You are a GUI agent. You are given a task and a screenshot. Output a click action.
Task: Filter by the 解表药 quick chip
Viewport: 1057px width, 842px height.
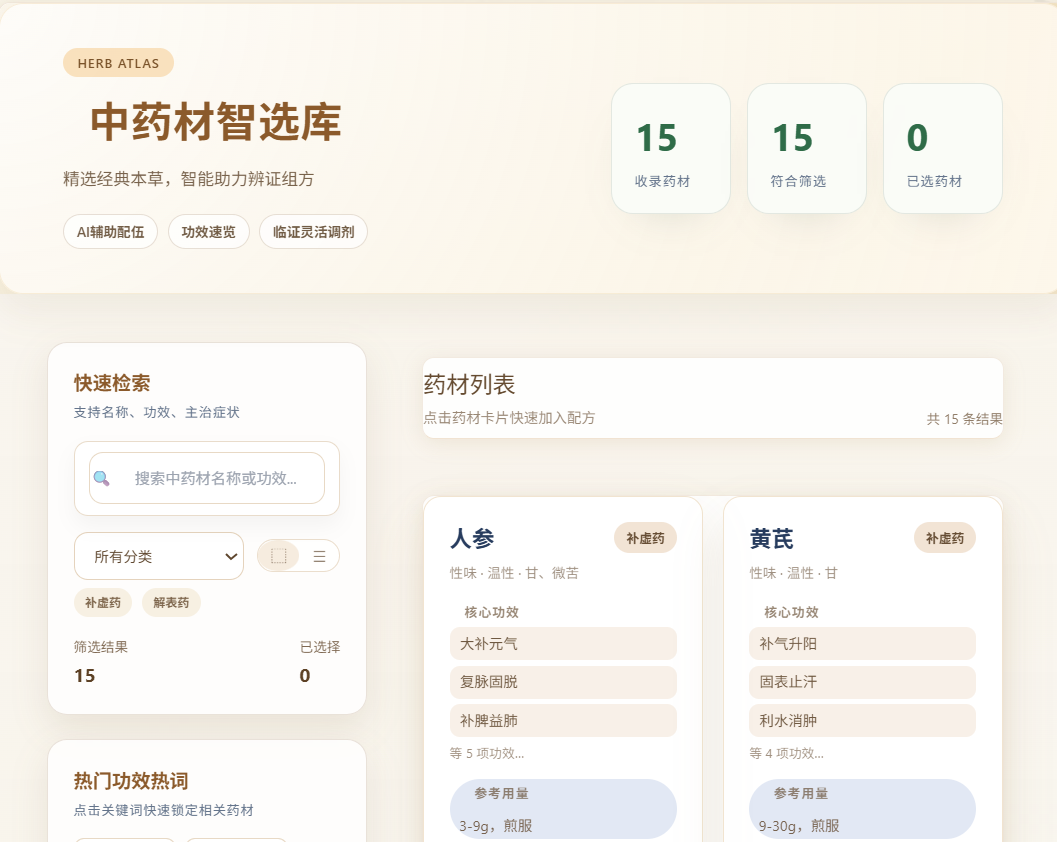171,603
